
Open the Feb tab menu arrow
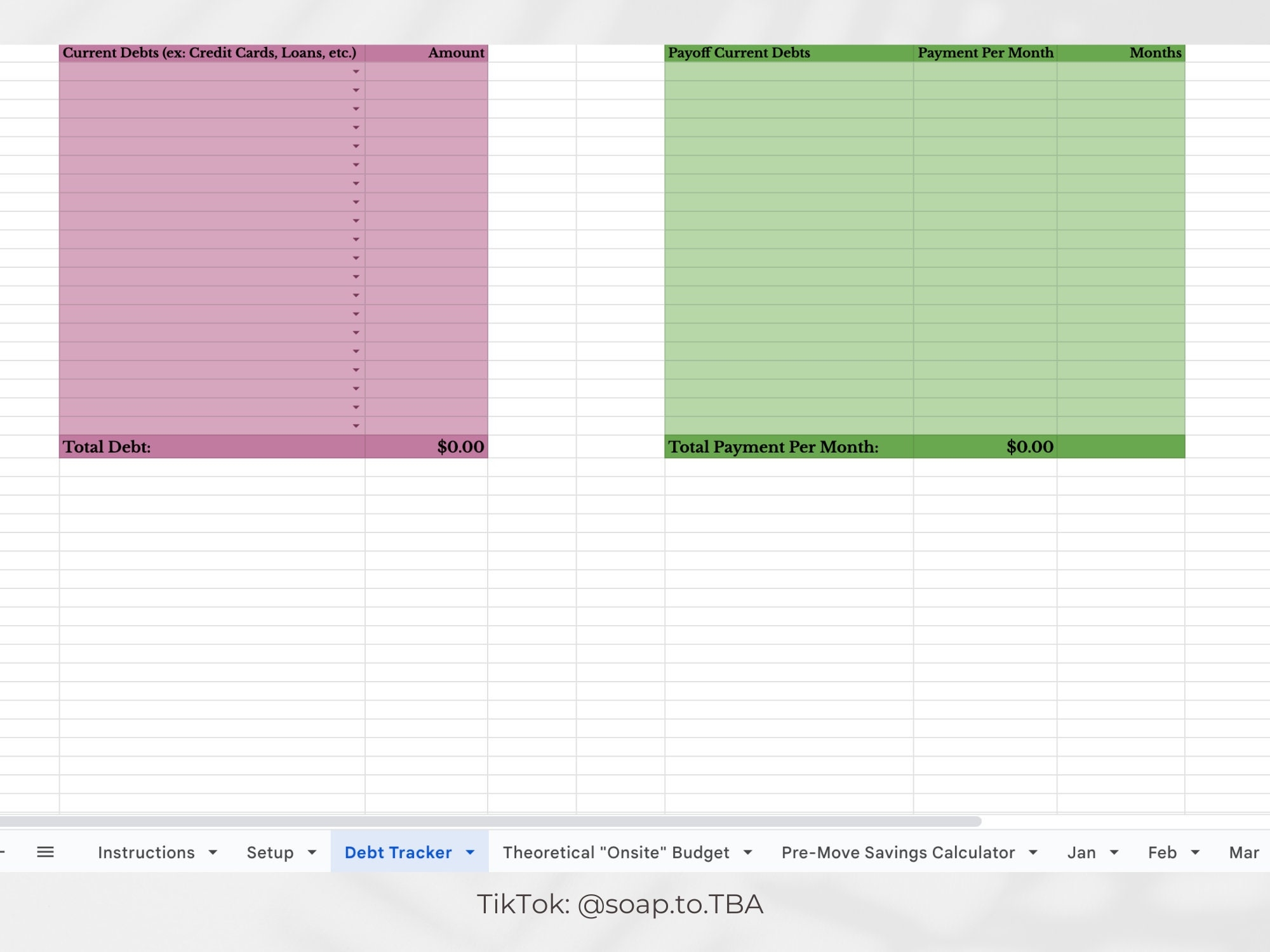(1195, 852)
